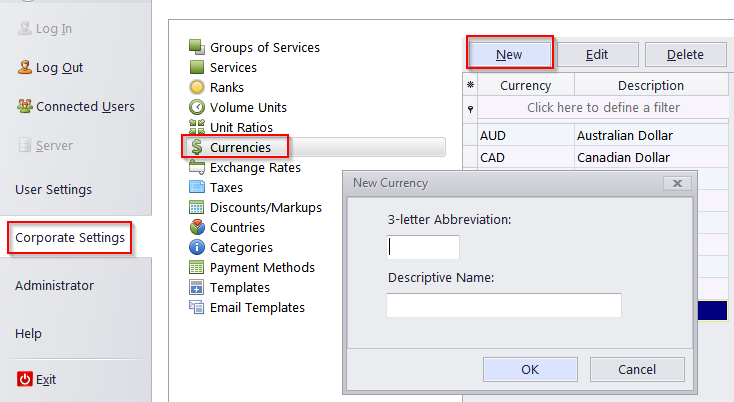Open Connected Users in sidebar
734x402 pixels.
point(76,107)
